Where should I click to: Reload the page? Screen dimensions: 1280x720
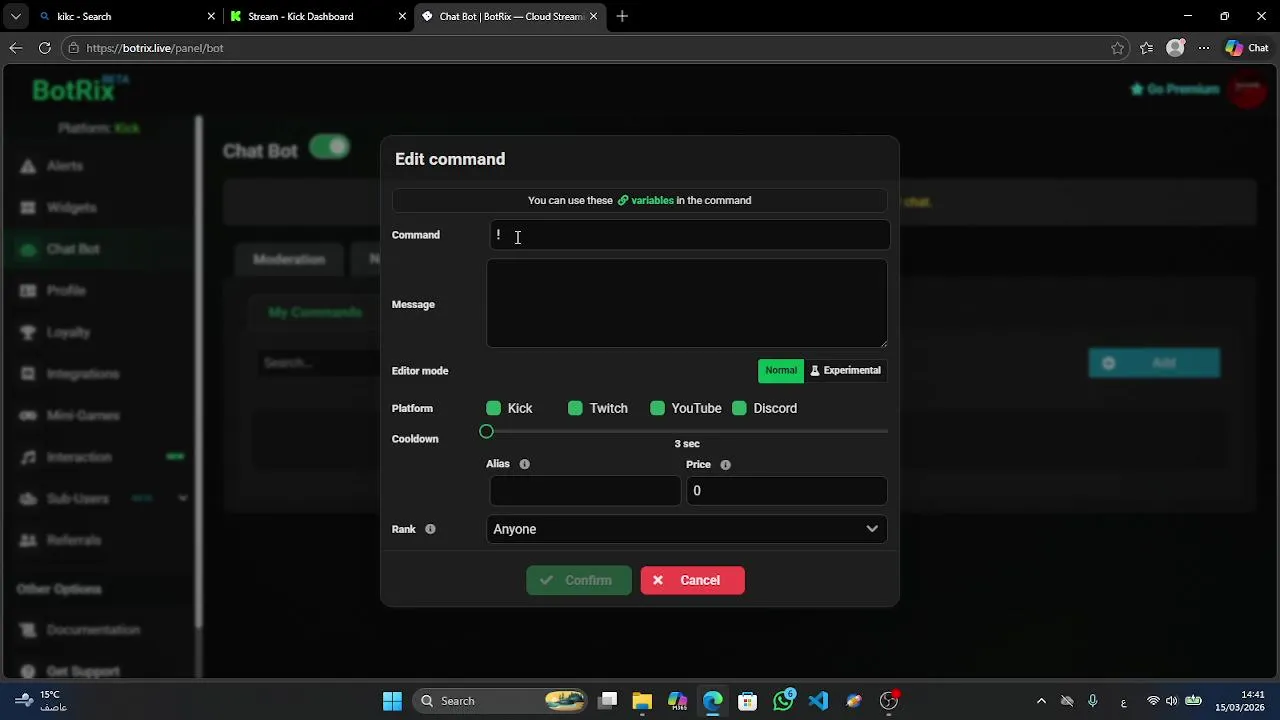pos(45,48)
